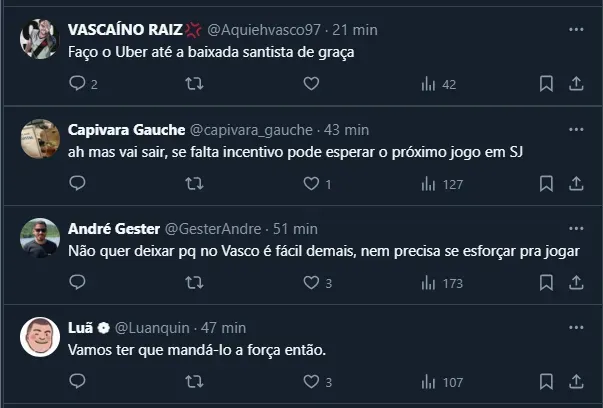Bookmark the Capivara Gauche tweet
Viewport: 603px width, 408px height.
[546, 184]
